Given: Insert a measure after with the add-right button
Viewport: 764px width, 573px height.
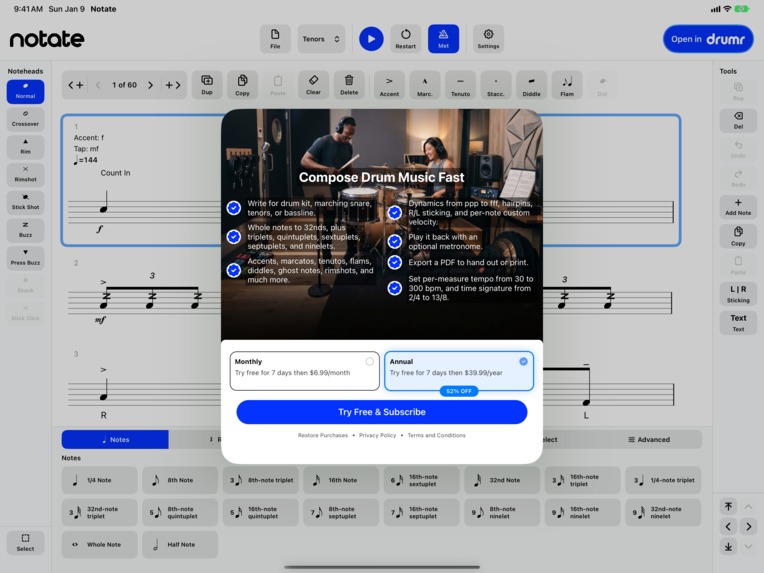Looking at the screenshot, I should 172,85.
